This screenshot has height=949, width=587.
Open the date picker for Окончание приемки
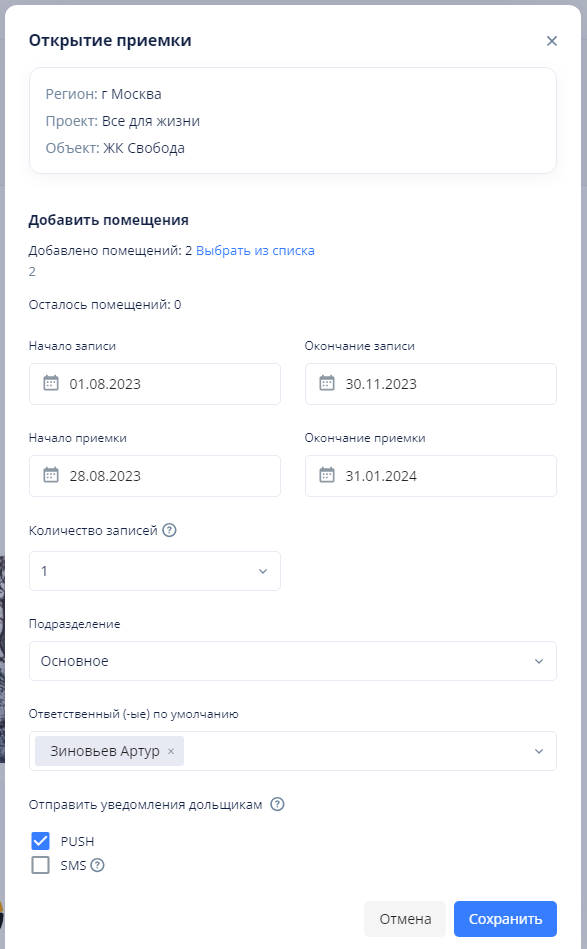tap(325, 476)
